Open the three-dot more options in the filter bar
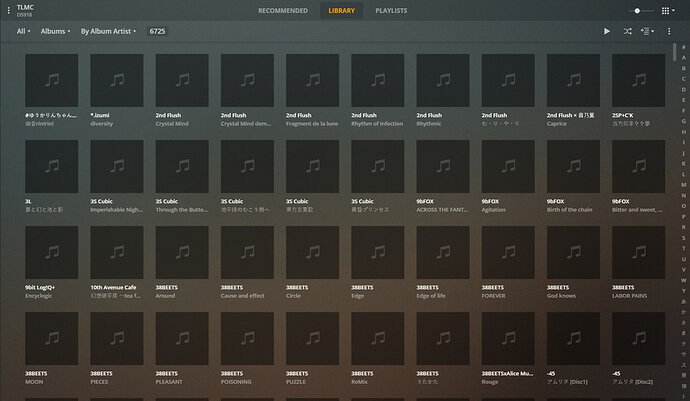This screenshot has height=401, width=690. [669, 31]
